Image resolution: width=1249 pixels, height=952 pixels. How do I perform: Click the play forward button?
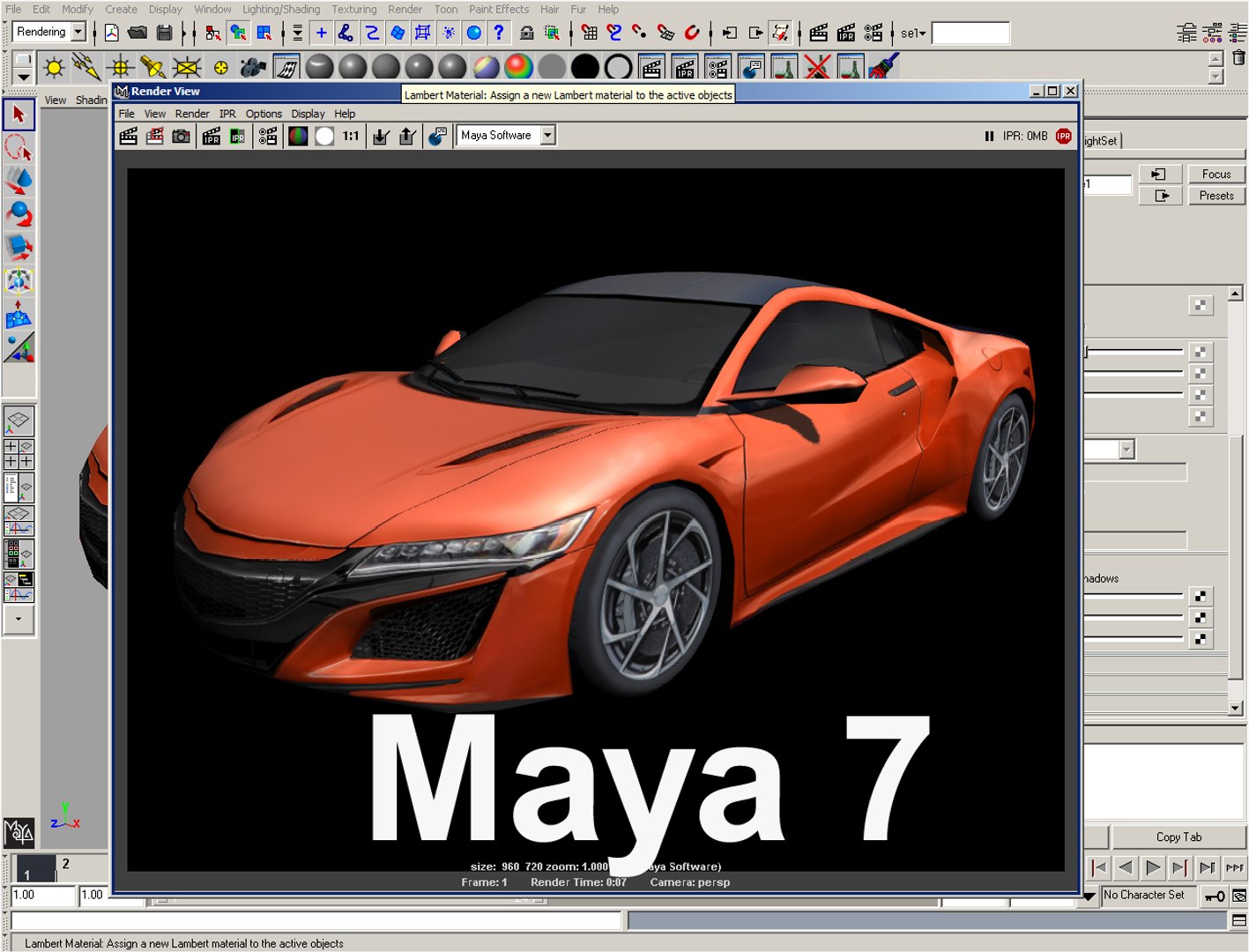1152,867
